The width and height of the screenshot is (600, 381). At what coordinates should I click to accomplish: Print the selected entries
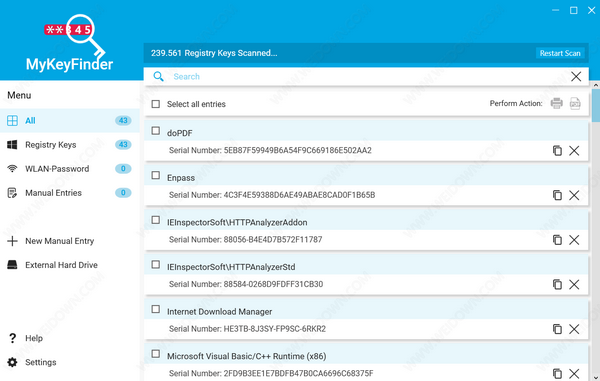click(x=556, y=103)
